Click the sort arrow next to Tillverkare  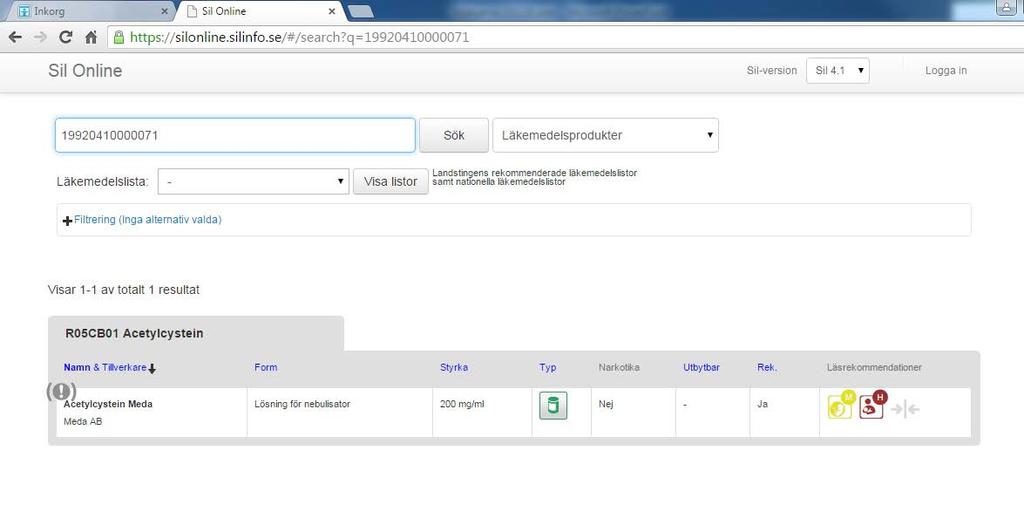click(x=152, y=369)
